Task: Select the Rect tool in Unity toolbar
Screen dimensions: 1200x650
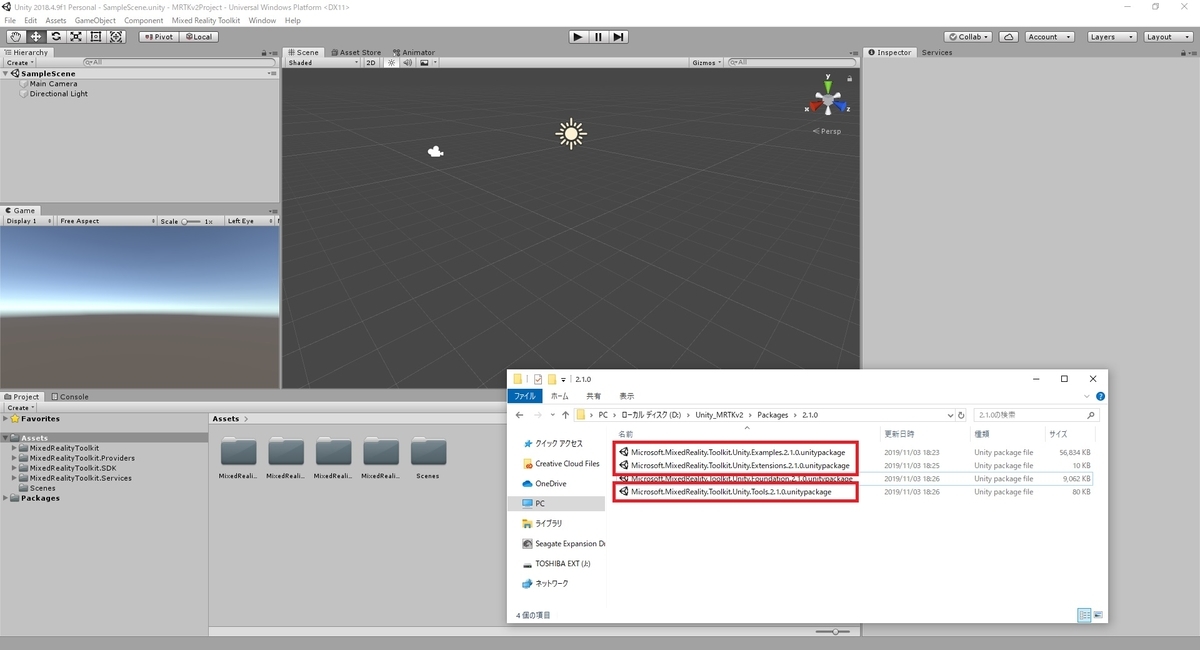Action: [x=96, y=37]
